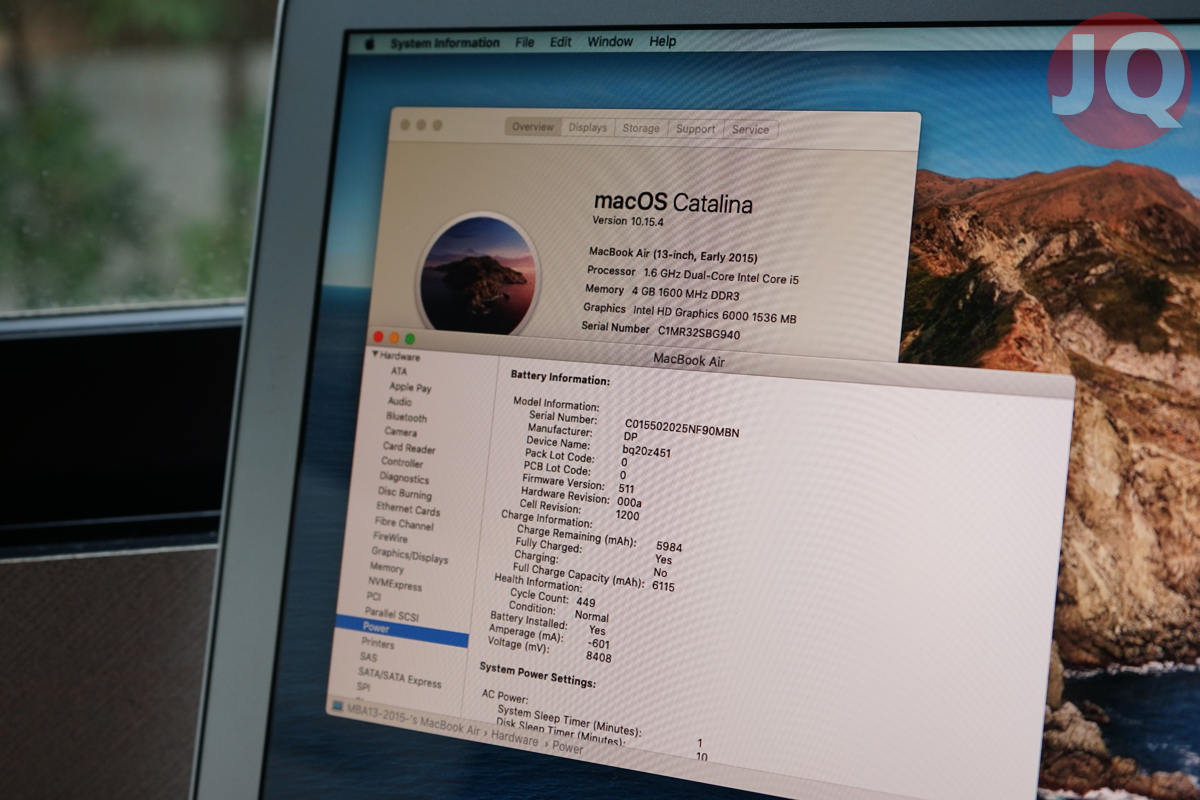Select Bluetooth in the sidebar
This screenshot has height=800, width=1200.
(406, 417)
